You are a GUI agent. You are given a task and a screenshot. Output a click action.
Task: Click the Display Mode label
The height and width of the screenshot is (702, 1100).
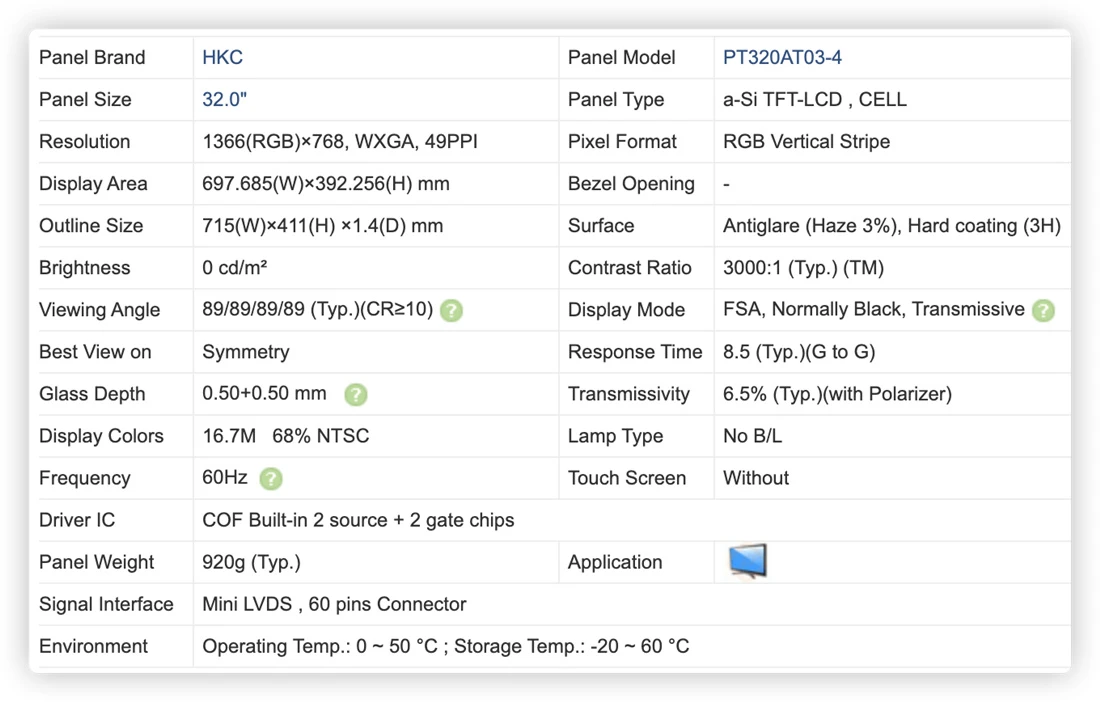click(626, 310)
